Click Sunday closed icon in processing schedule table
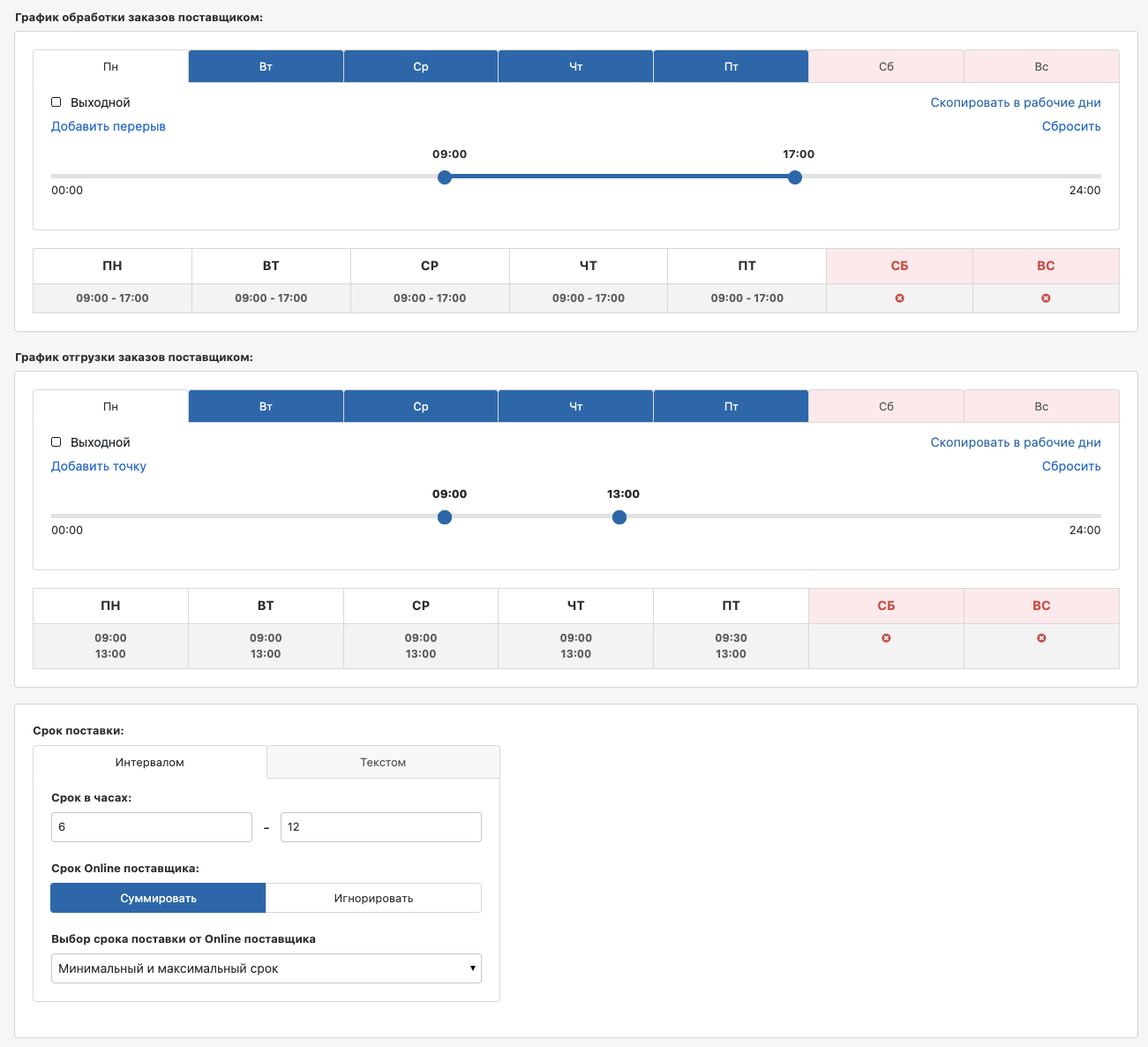 click(1046, 298)
